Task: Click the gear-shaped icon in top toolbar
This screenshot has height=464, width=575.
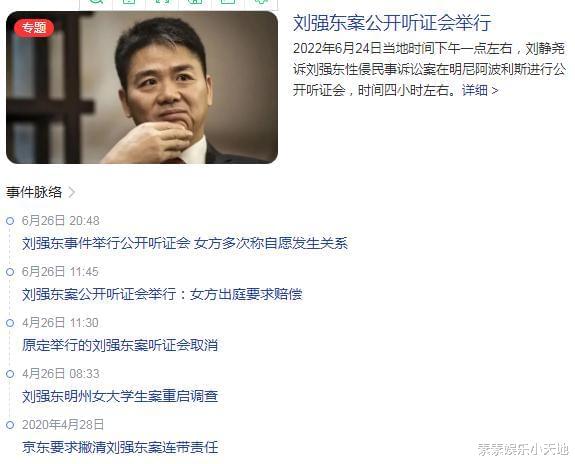Action: pyautogui.click(x=261, y=1)
